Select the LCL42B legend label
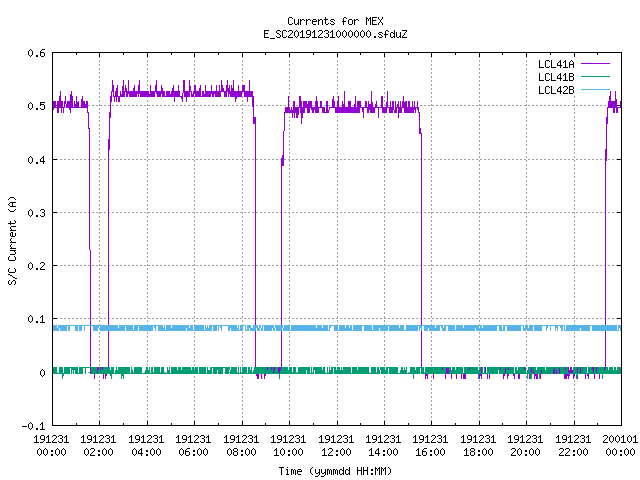The width and height of the screenshot is (640, 480). click(x=556, y=90)
